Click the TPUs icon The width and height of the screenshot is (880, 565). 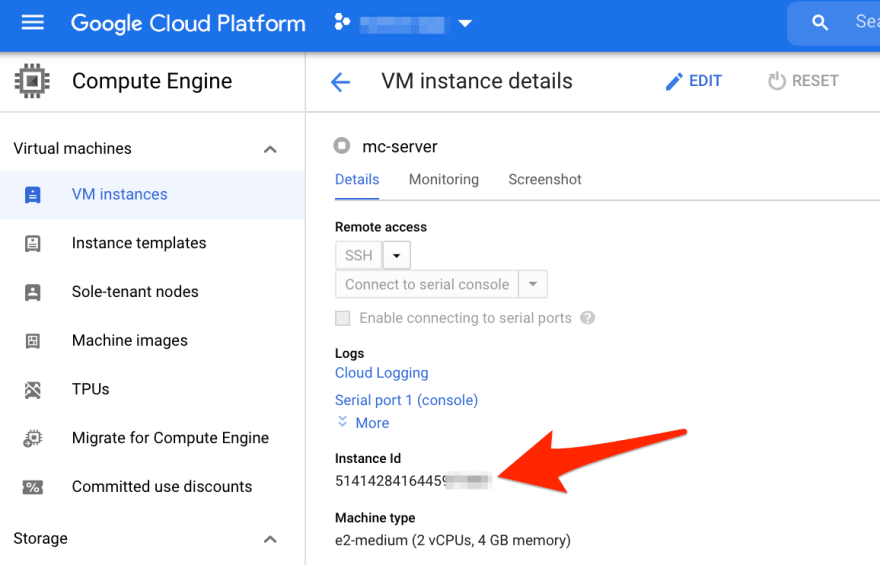click(x=33, y=390)
